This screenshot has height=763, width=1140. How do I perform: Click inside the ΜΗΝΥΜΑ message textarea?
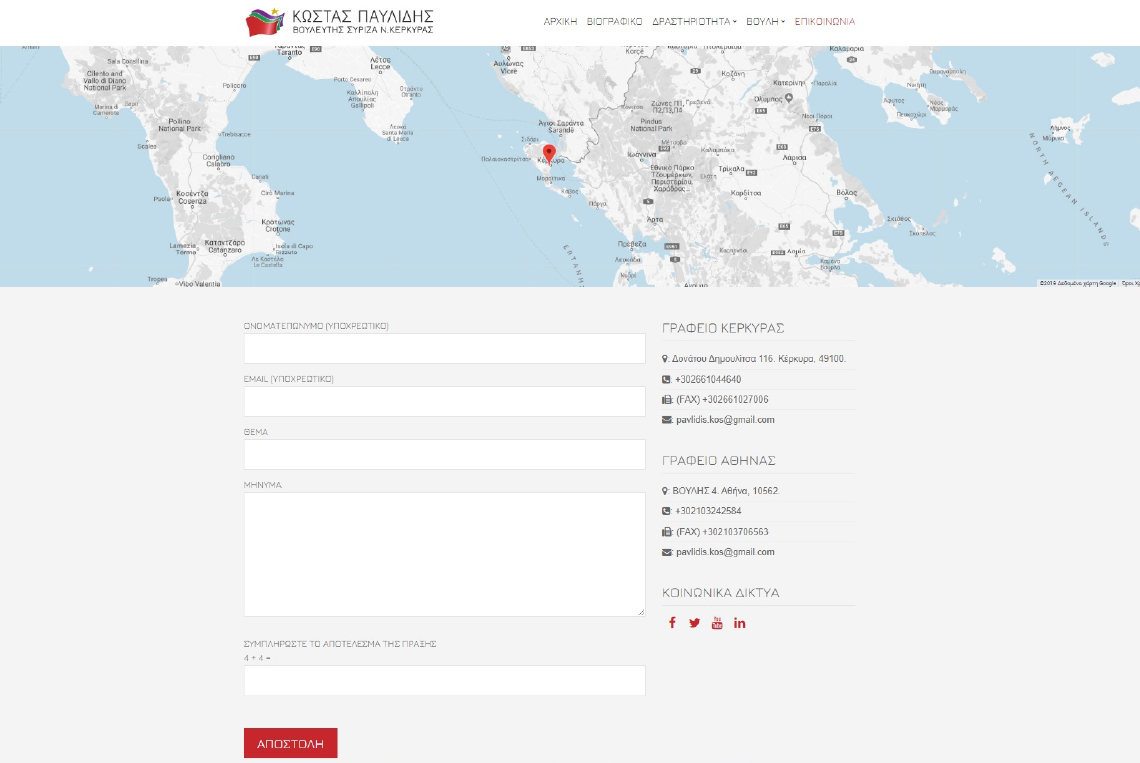click(444, 554)
